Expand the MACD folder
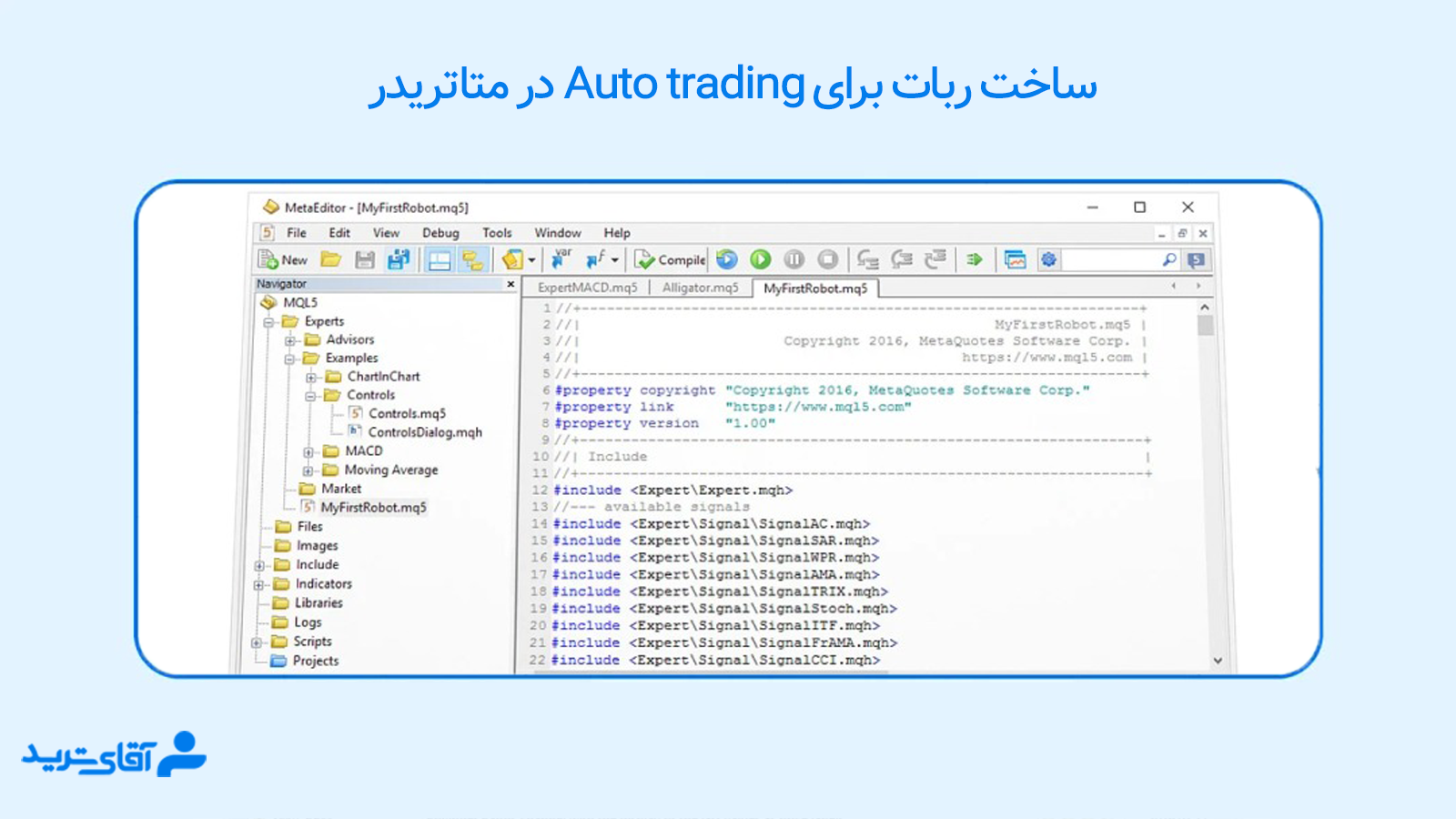Image resolution: width=1456 pixels, height=819 pixels. tap(308, 451)
